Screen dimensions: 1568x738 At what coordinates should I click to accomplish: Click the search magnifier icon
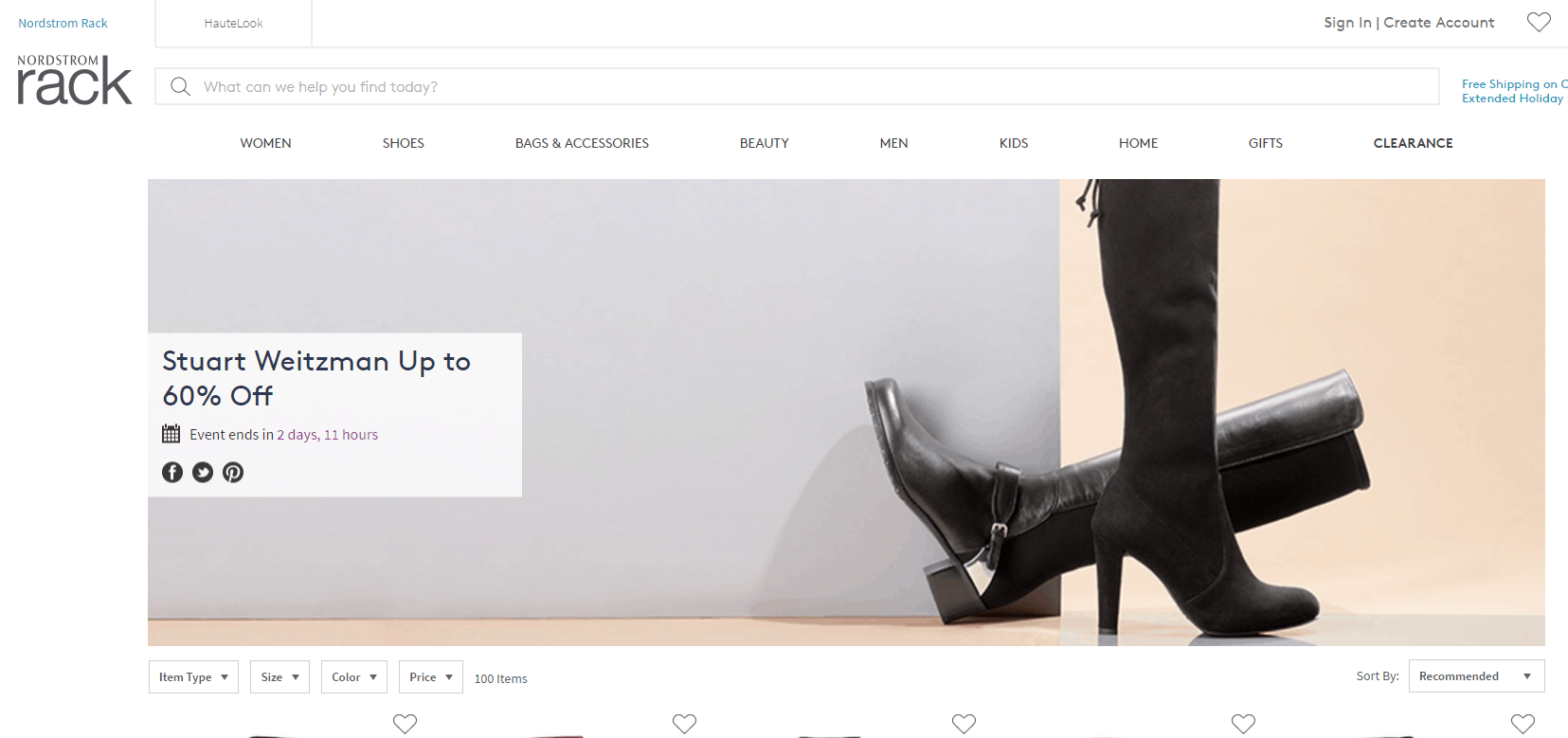pyautogui.click(x=180, y=87)
